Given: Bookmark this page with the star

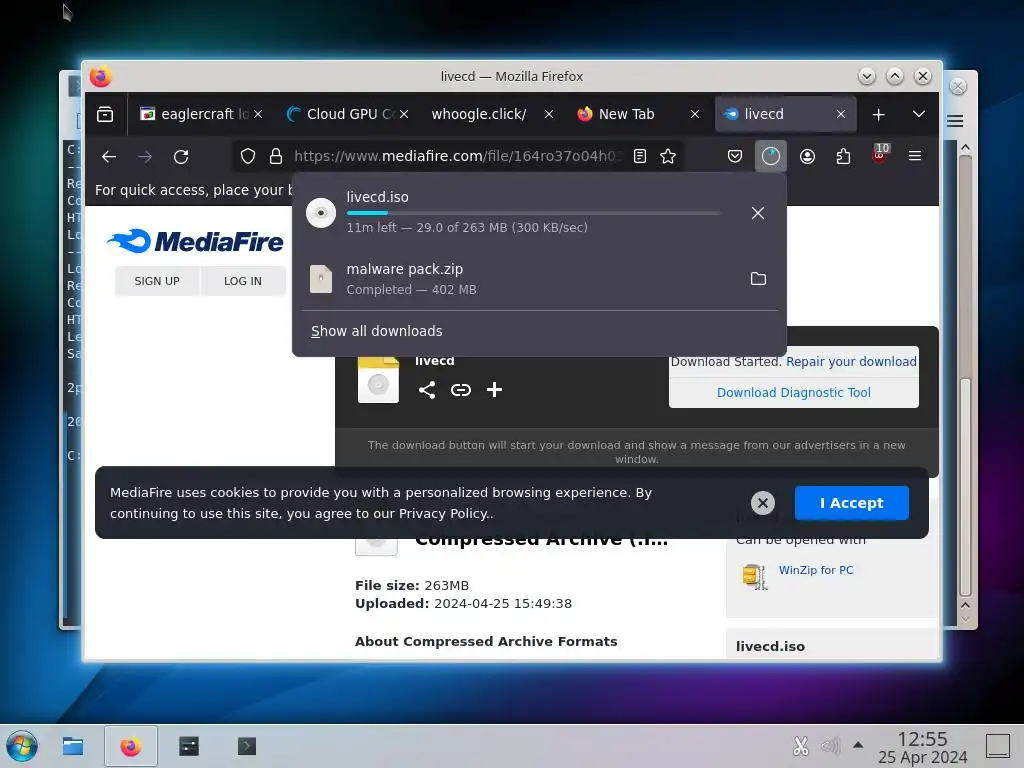Looking at the screenshot, I should 668,156.
